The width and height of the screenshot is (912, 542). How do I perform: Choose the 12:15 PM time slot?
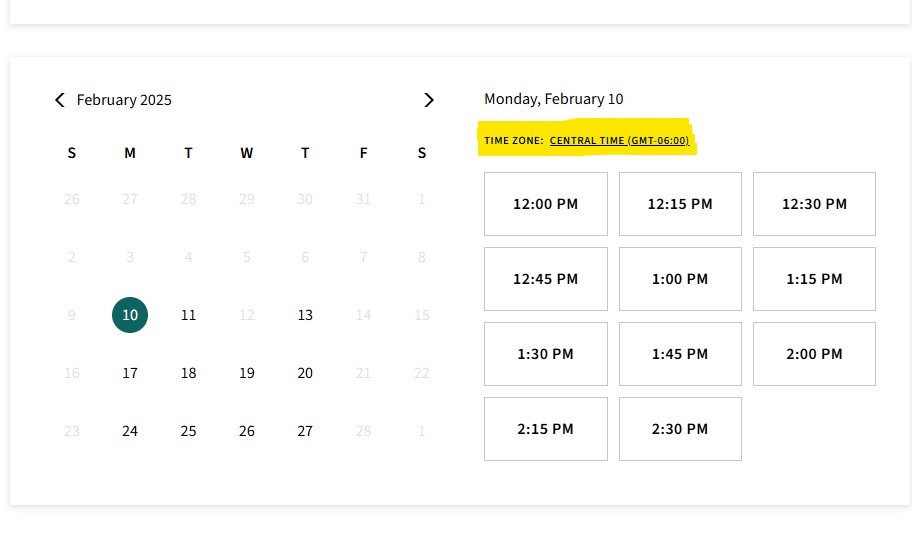point(680,204)
